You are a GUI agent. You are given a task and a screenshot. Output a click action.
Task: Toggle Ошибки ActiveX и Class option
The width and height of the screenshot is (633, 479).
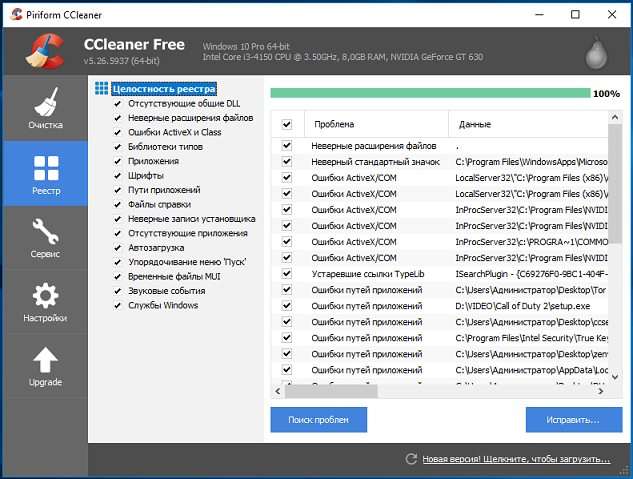(117, 132)
